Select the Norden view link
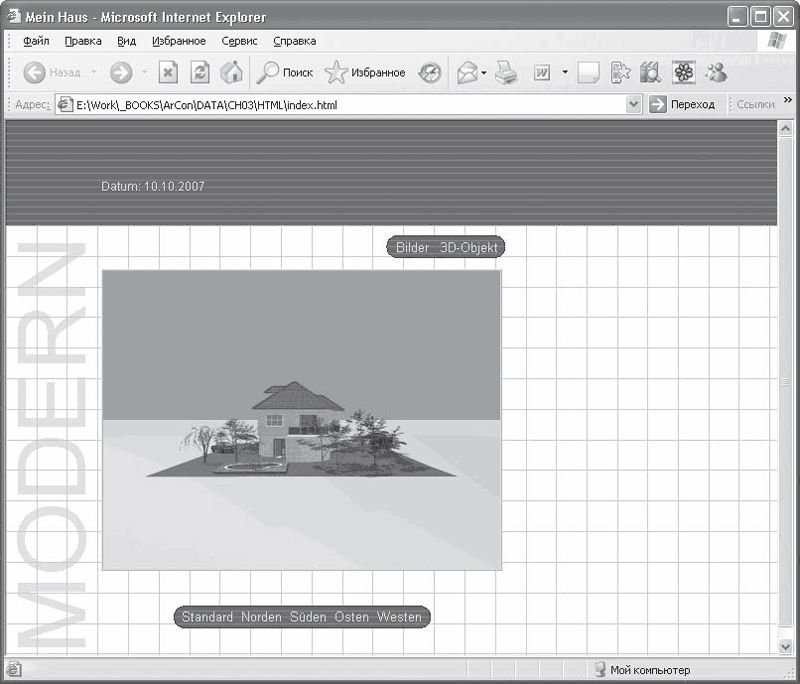Image resolution: width=800 pixels, height=684 pixels. coord(261,617)
